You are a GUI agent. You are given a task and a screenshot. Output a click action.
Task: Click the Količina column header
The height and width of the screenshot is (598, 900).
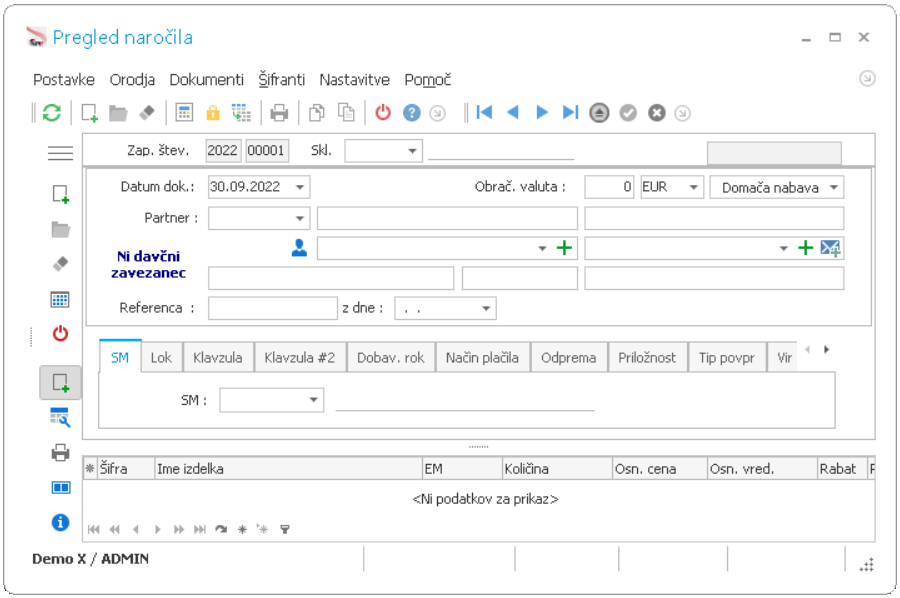click(557, 469)
